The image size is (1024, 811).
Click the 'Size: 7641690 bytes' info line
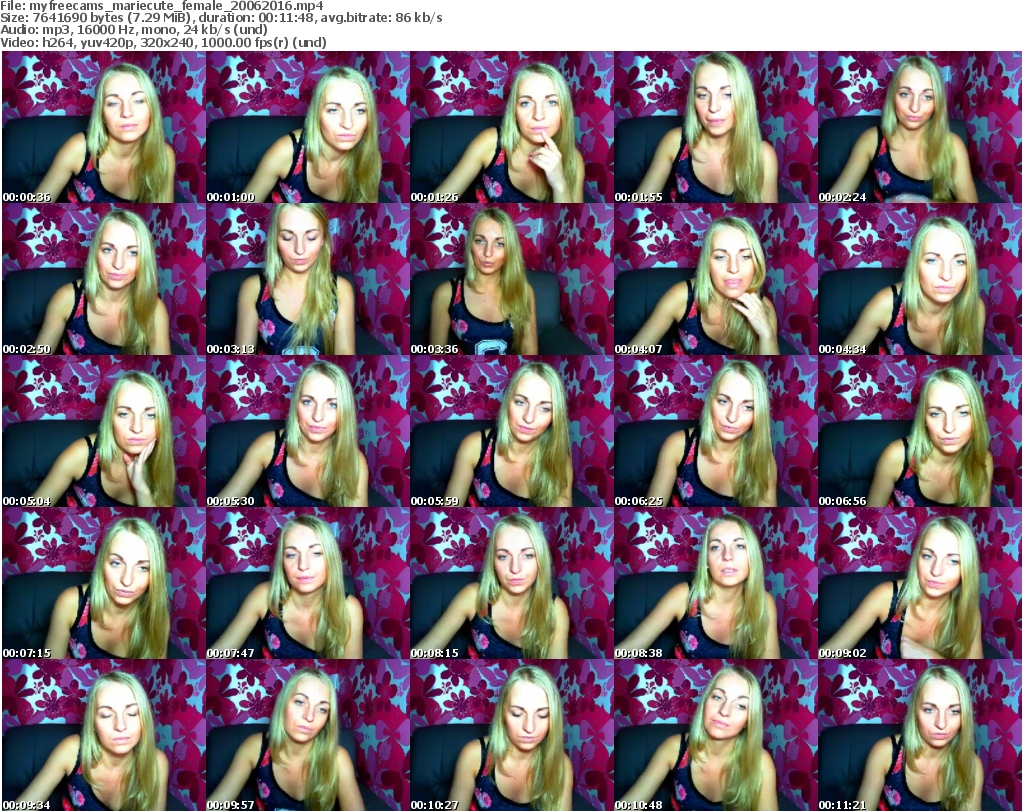click(221, 18)
